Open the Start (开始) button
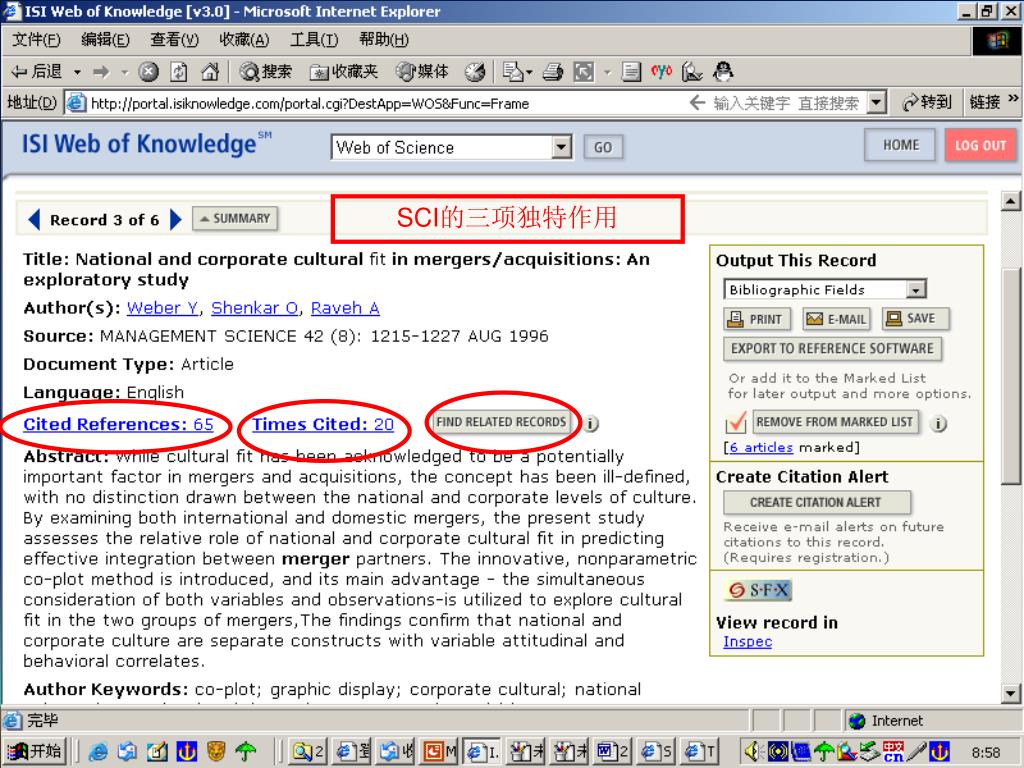Viewport: 1024px width, 768px height. [x=35, y=752]
